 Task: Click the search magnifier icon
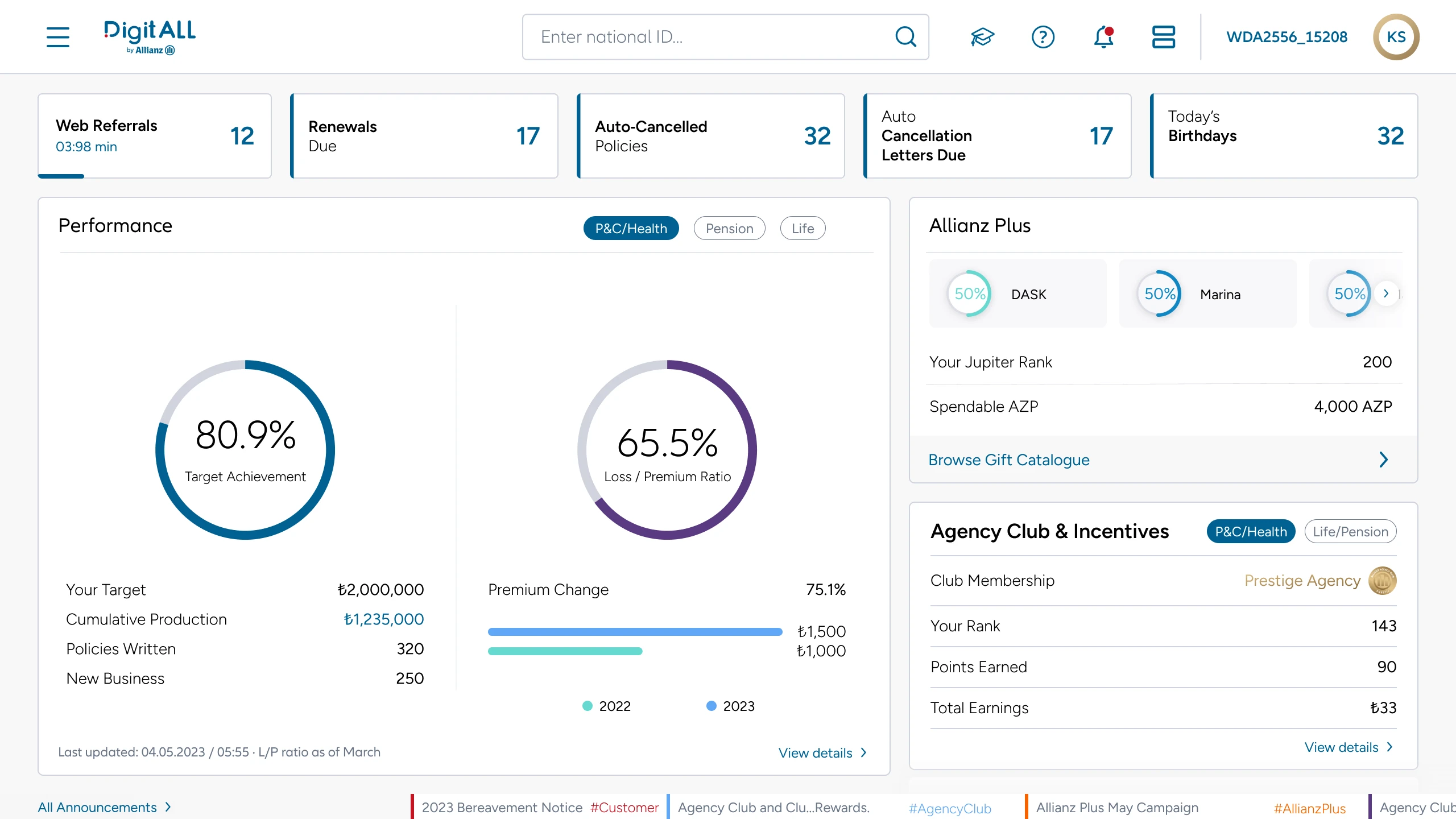tap(905, 37)
